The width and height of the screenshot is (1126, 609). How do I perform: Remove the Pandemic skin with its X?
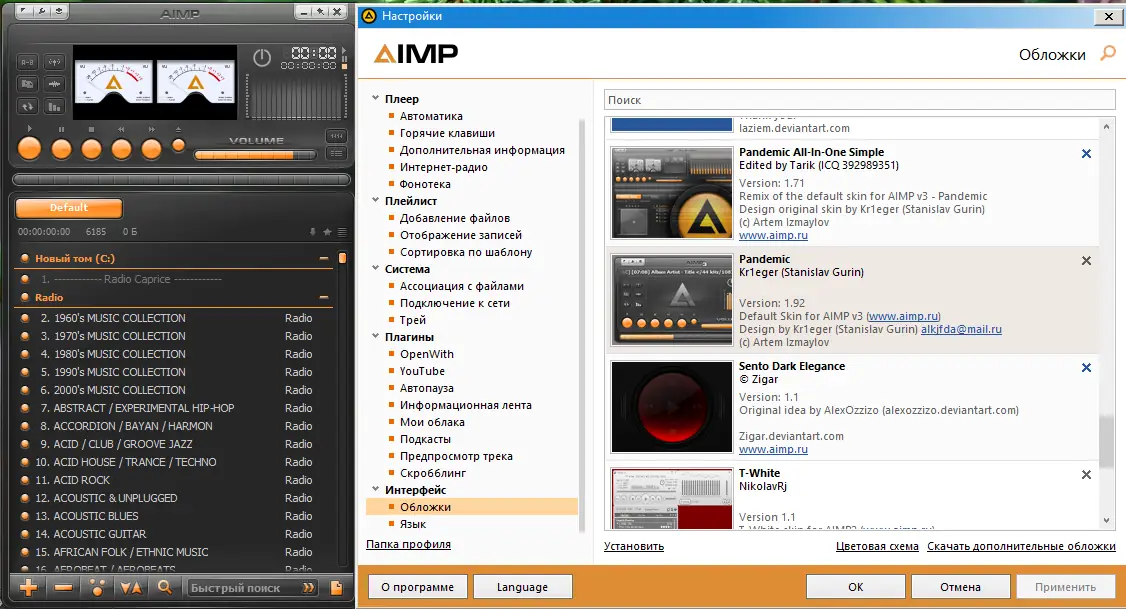coord(1086,260)
